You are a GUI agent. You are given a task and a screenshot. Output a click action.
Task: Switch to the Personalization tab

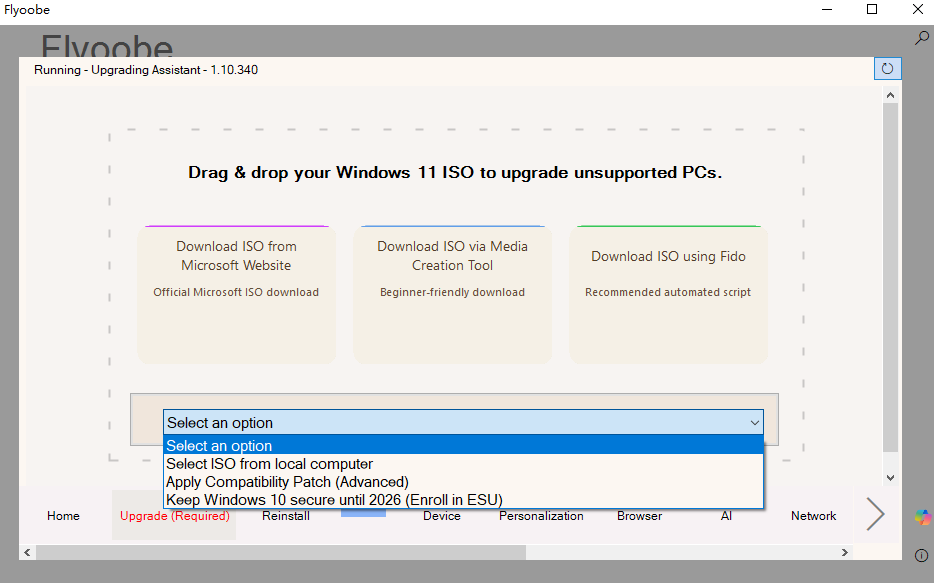pos(541,516)
